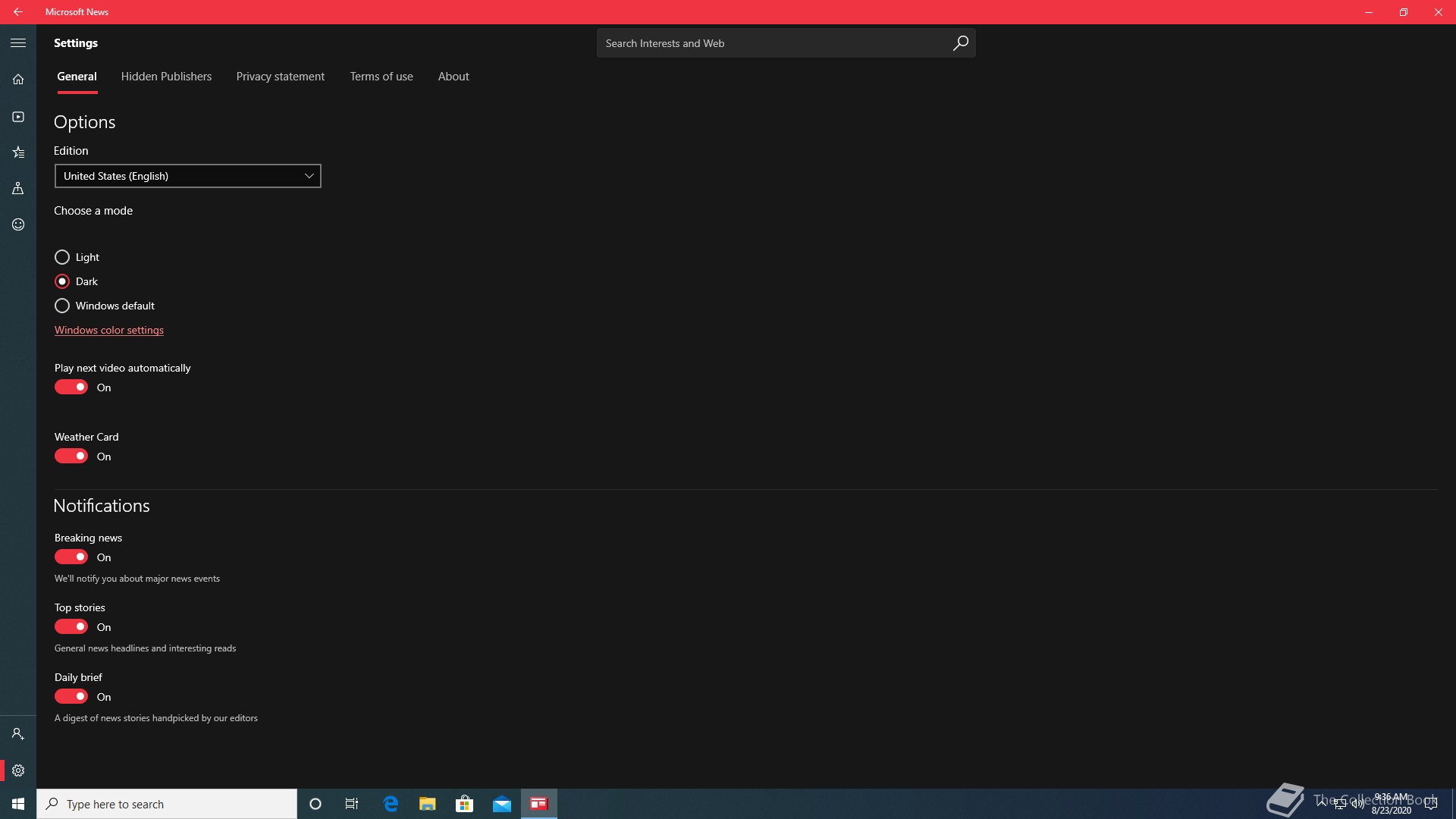Click the sign-in account icon
Image resolution: width=1456 pixels, height=819 pixels.
pos(18,734)
